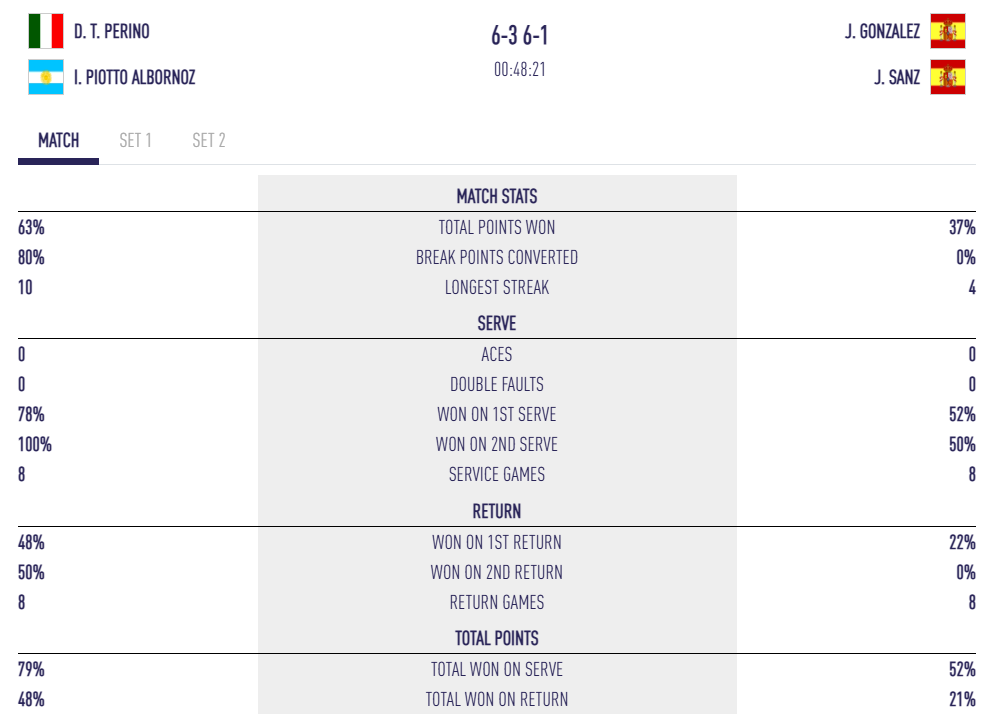Click the match duration 00:48:21

(520, 70)
